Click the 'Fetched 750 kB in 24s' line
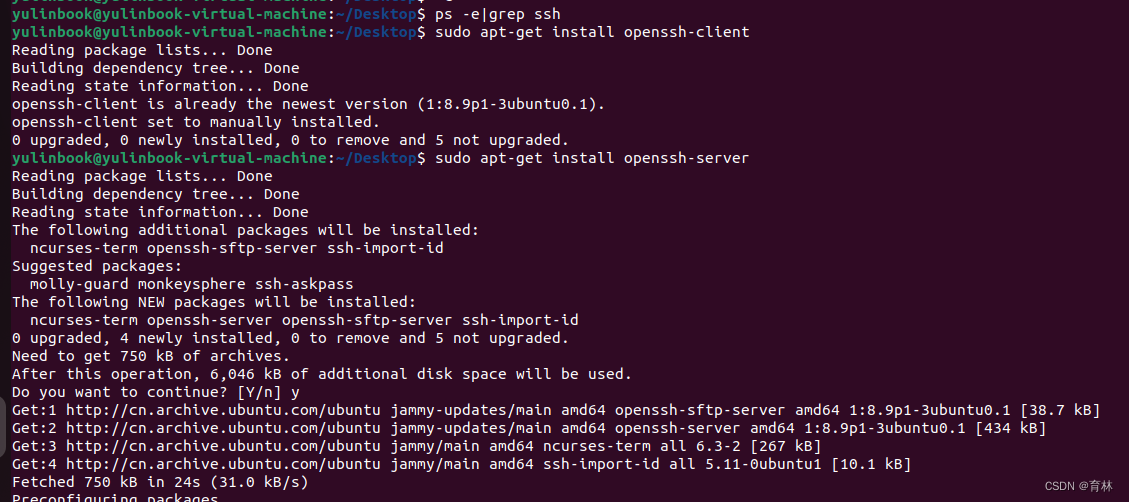The width and height of the screenshot is (1129, 502). click(x=160, y=482)
